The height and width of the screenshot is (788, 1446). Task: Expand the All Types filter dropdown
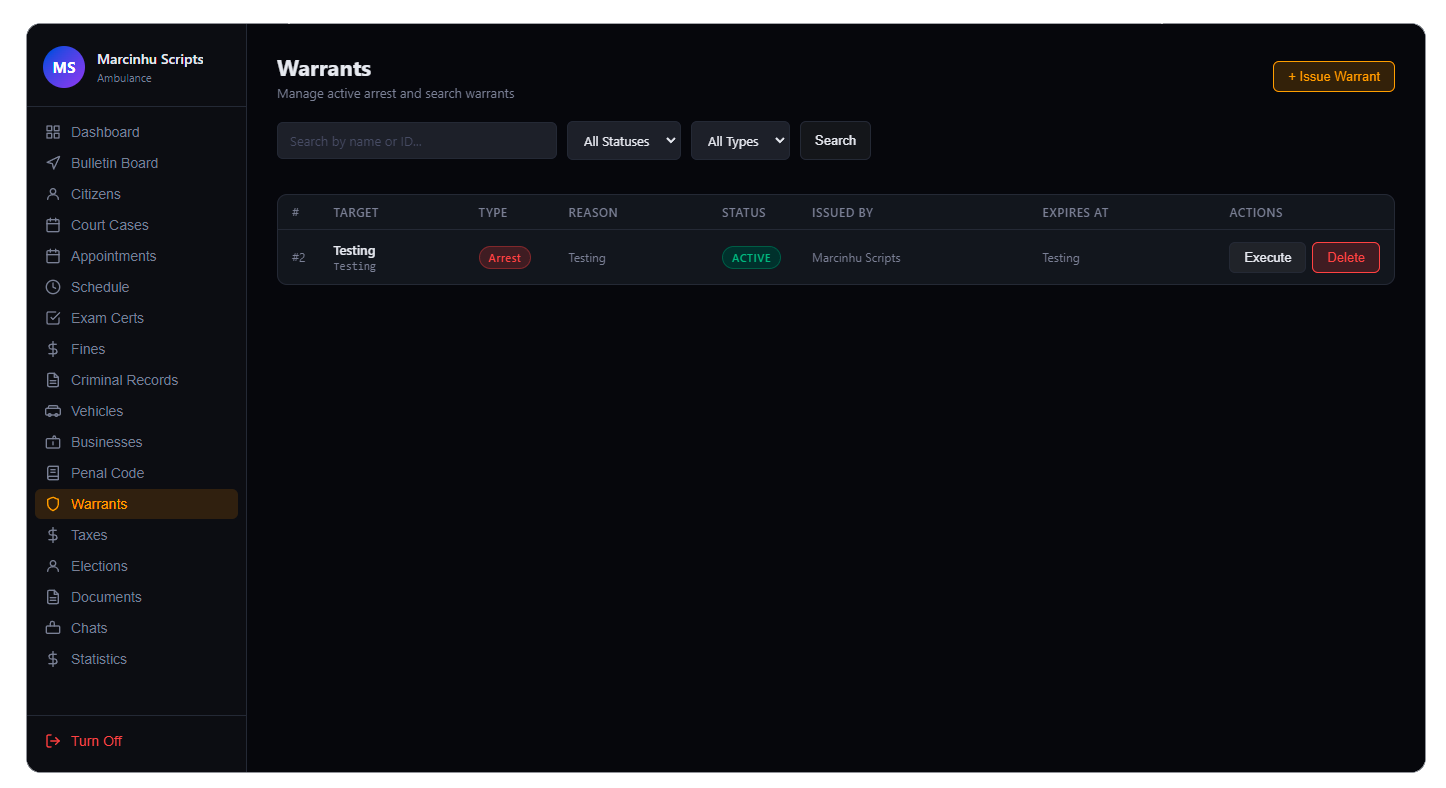[740, 141]
